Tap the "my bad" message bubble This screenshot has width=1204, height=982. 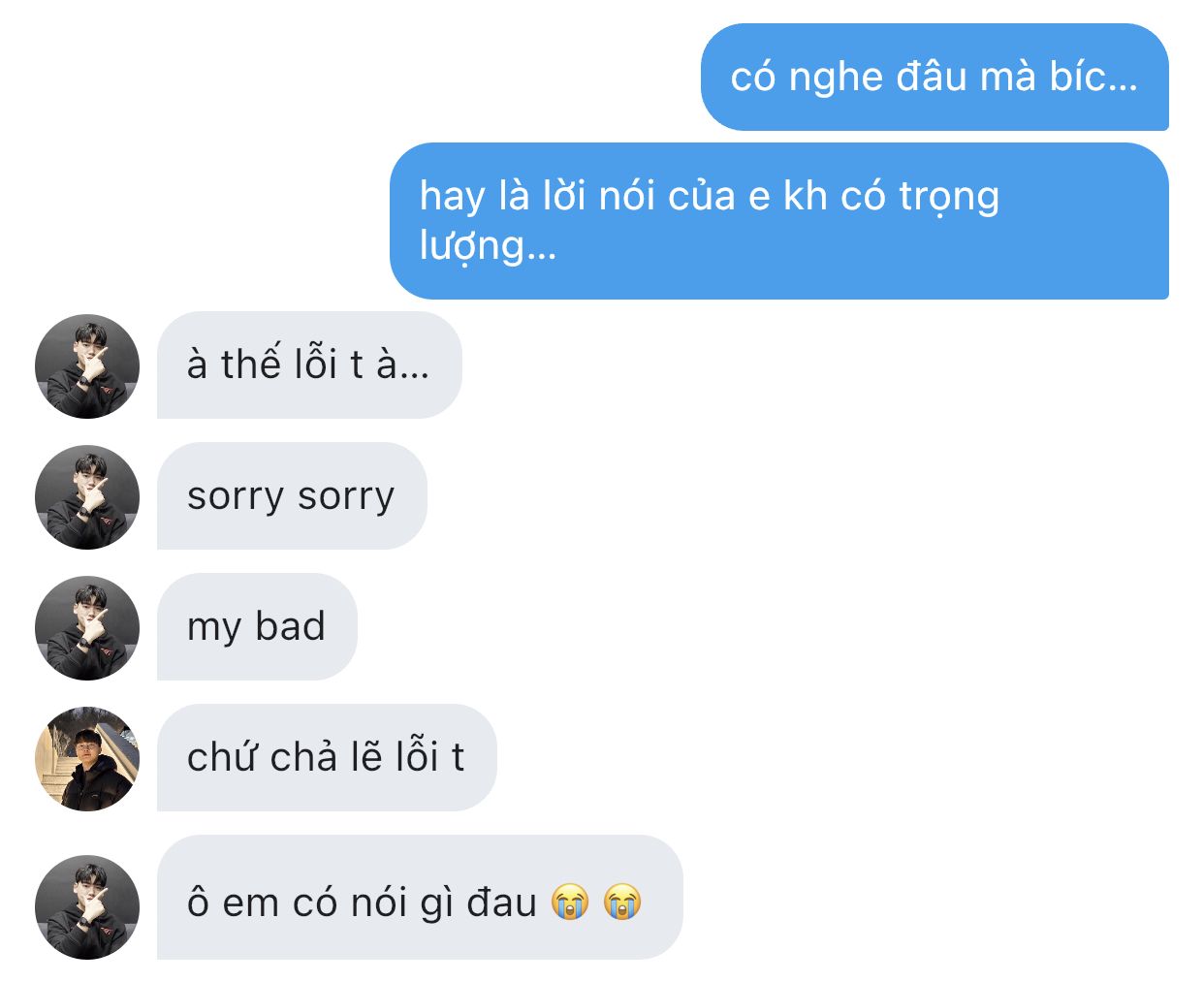click(x=257, y=626)
